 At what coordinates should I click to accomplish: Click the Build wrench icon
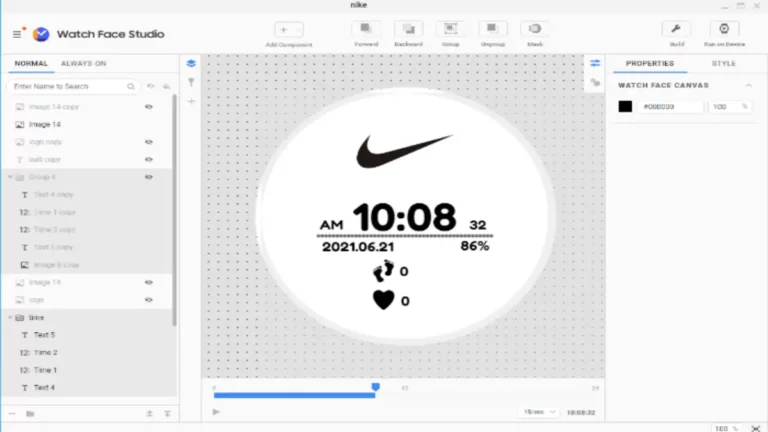(676, 29)
